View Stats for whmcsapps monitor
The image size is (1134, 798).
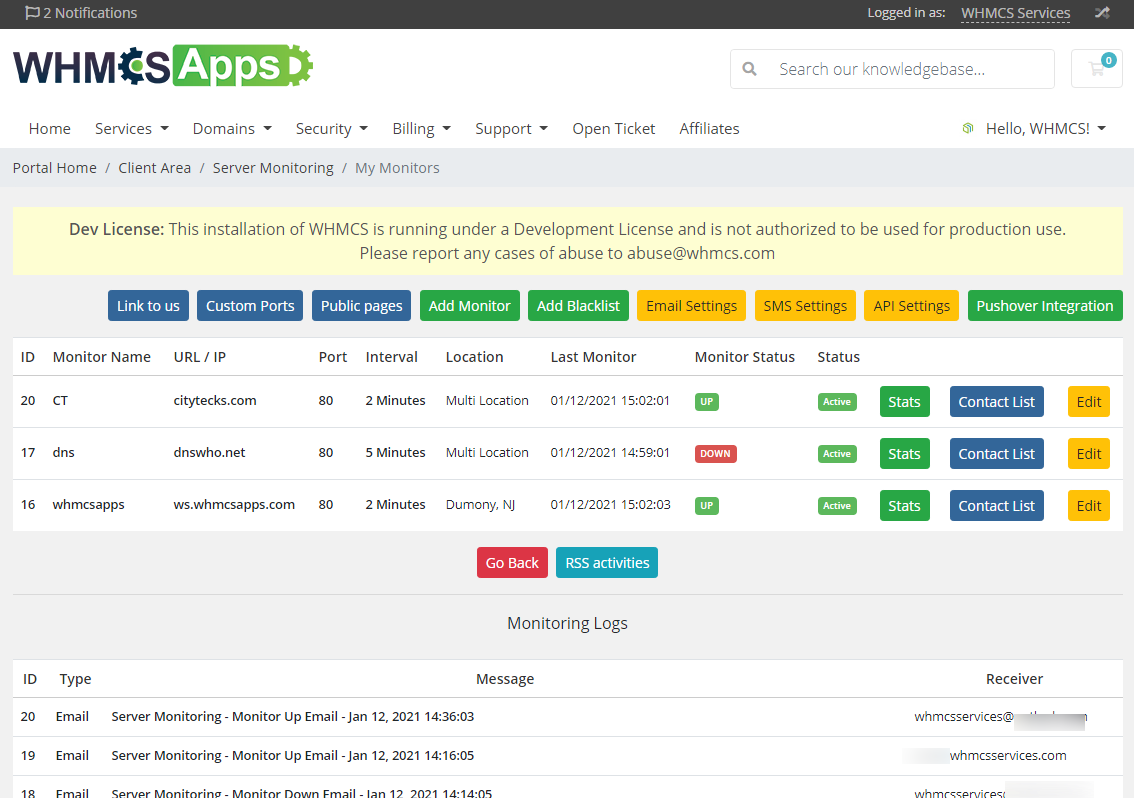(904, 506)
